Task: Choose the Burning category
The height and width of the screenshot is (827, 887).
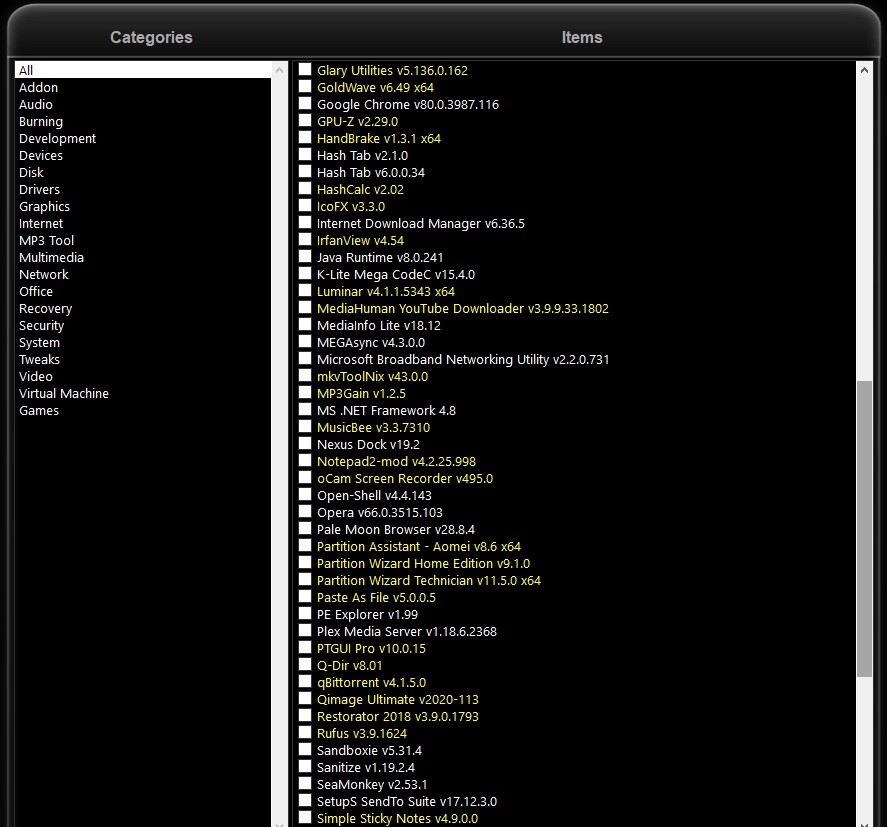Action: coord(41,122)
